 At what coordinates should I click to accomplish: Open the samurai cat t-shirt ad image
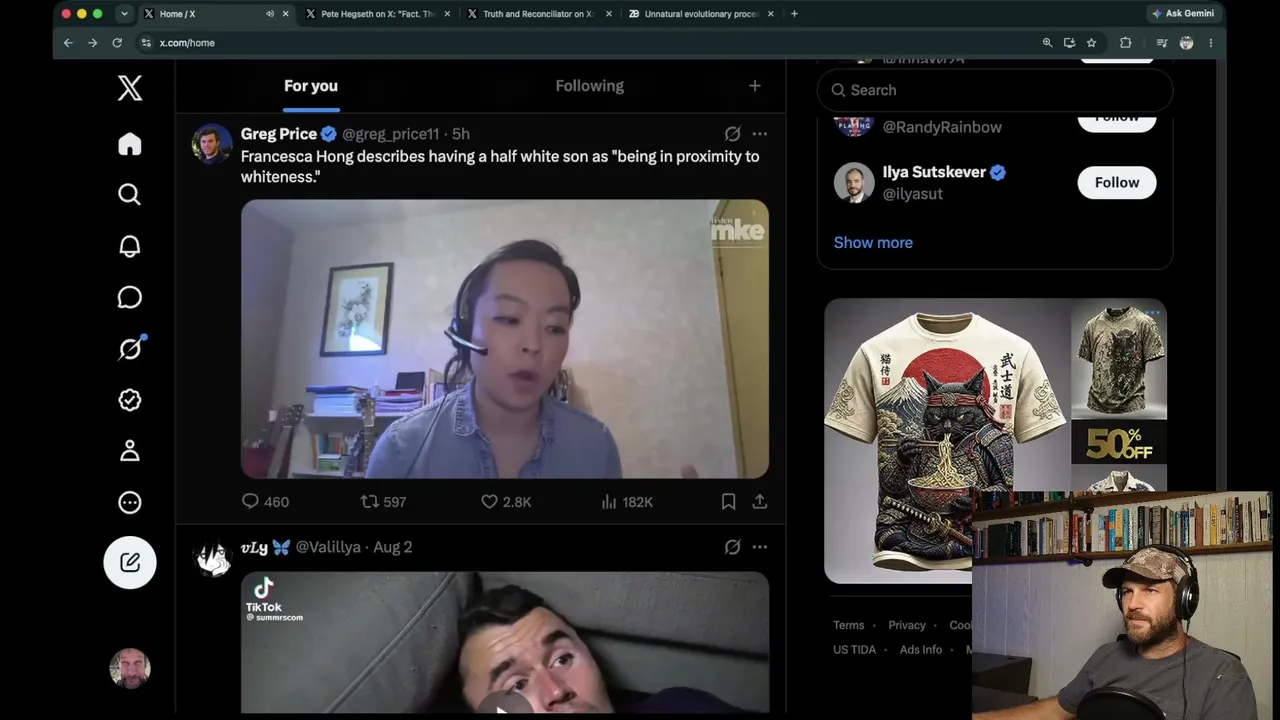(x=947, y=440)
